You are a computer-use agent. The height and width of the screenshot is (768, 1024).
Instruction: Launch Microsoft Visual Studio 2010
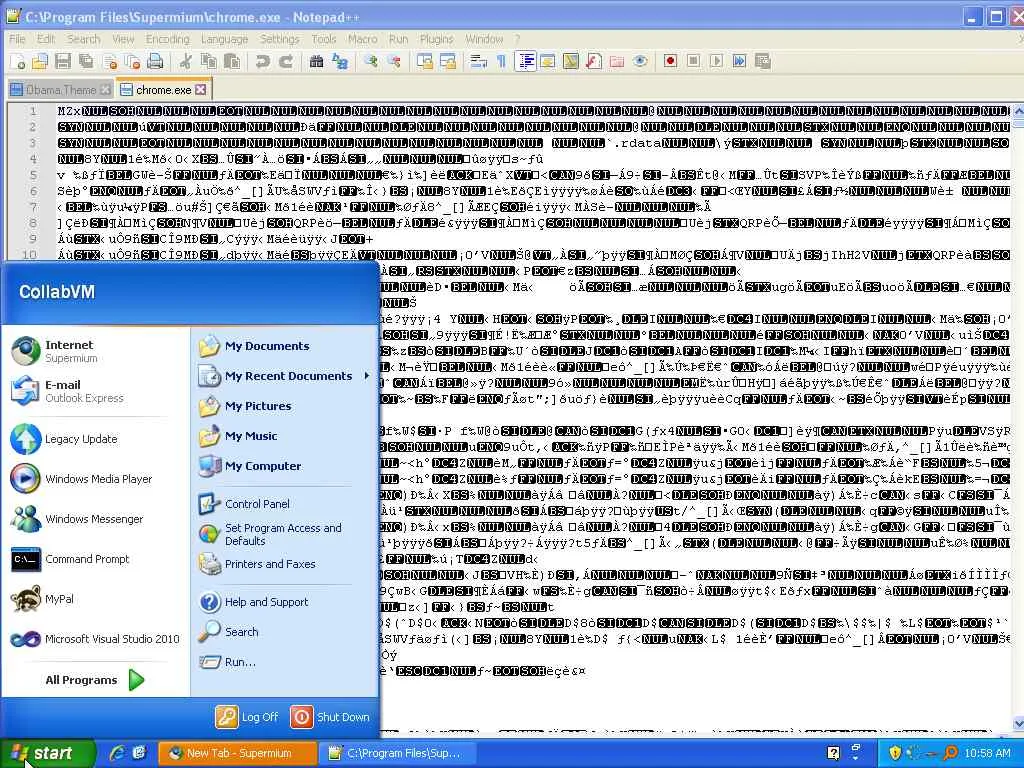[x=95, y=639]
